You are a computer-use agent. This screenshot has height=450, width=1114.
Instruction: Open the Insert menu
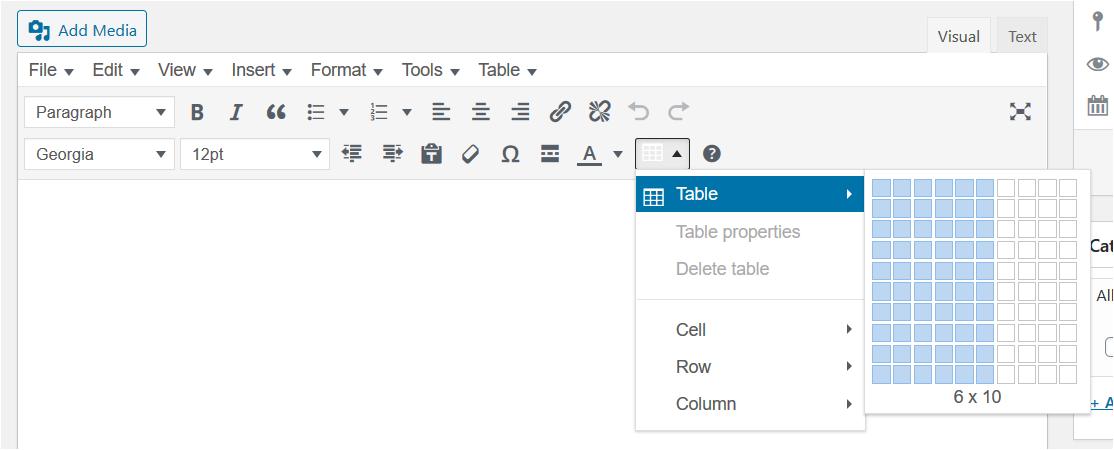(261, 70)
